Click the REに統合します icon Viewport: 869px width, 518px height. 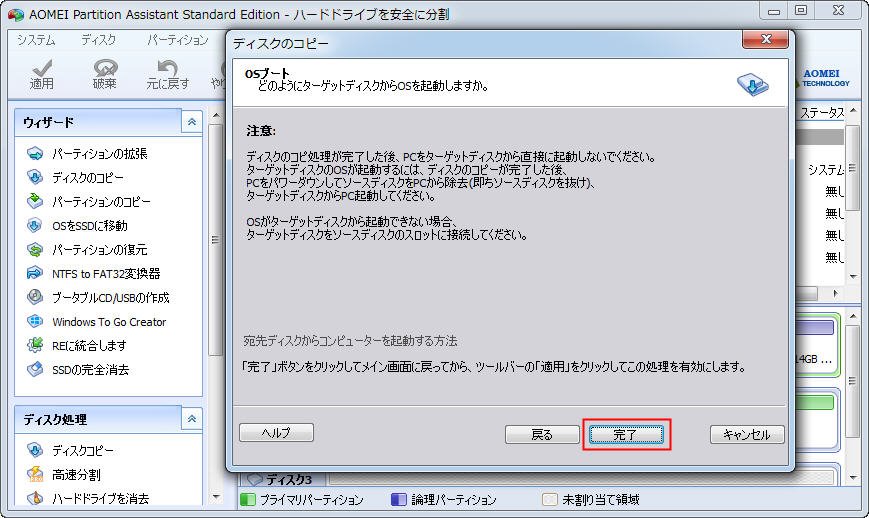(x=35, y=345)
